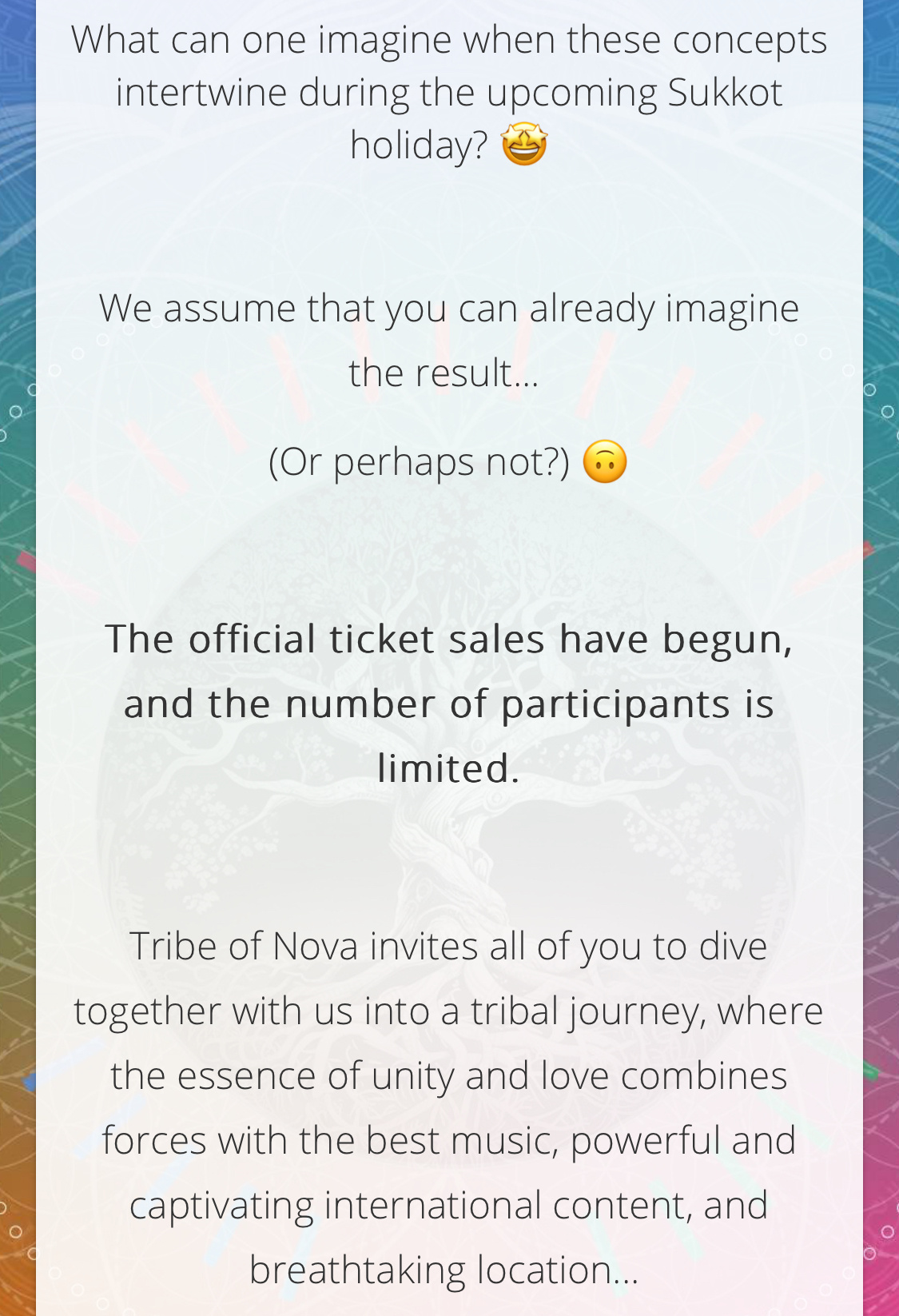Click the upside-down face emoji

(x=605, y=462)
